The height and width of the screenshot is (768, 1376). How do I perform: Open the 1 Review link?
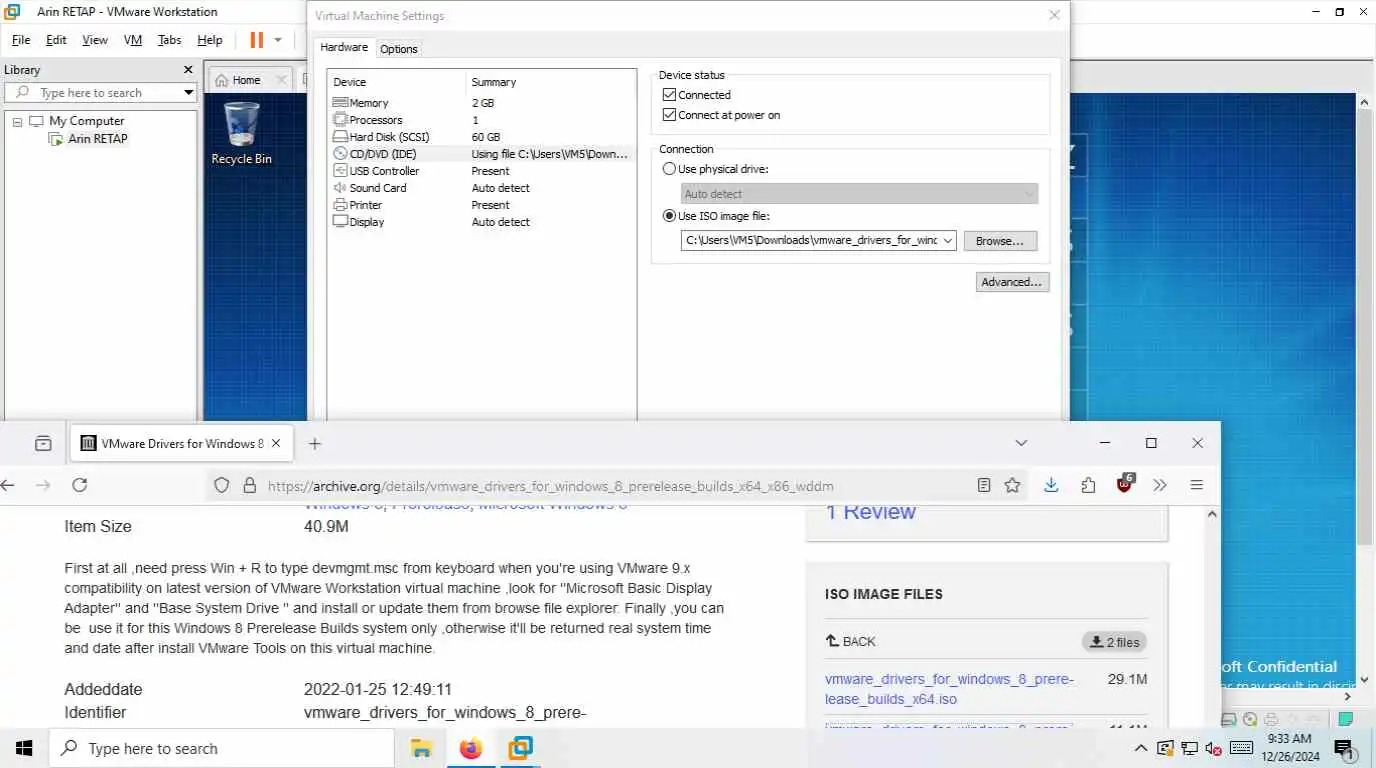pos(870,512)
